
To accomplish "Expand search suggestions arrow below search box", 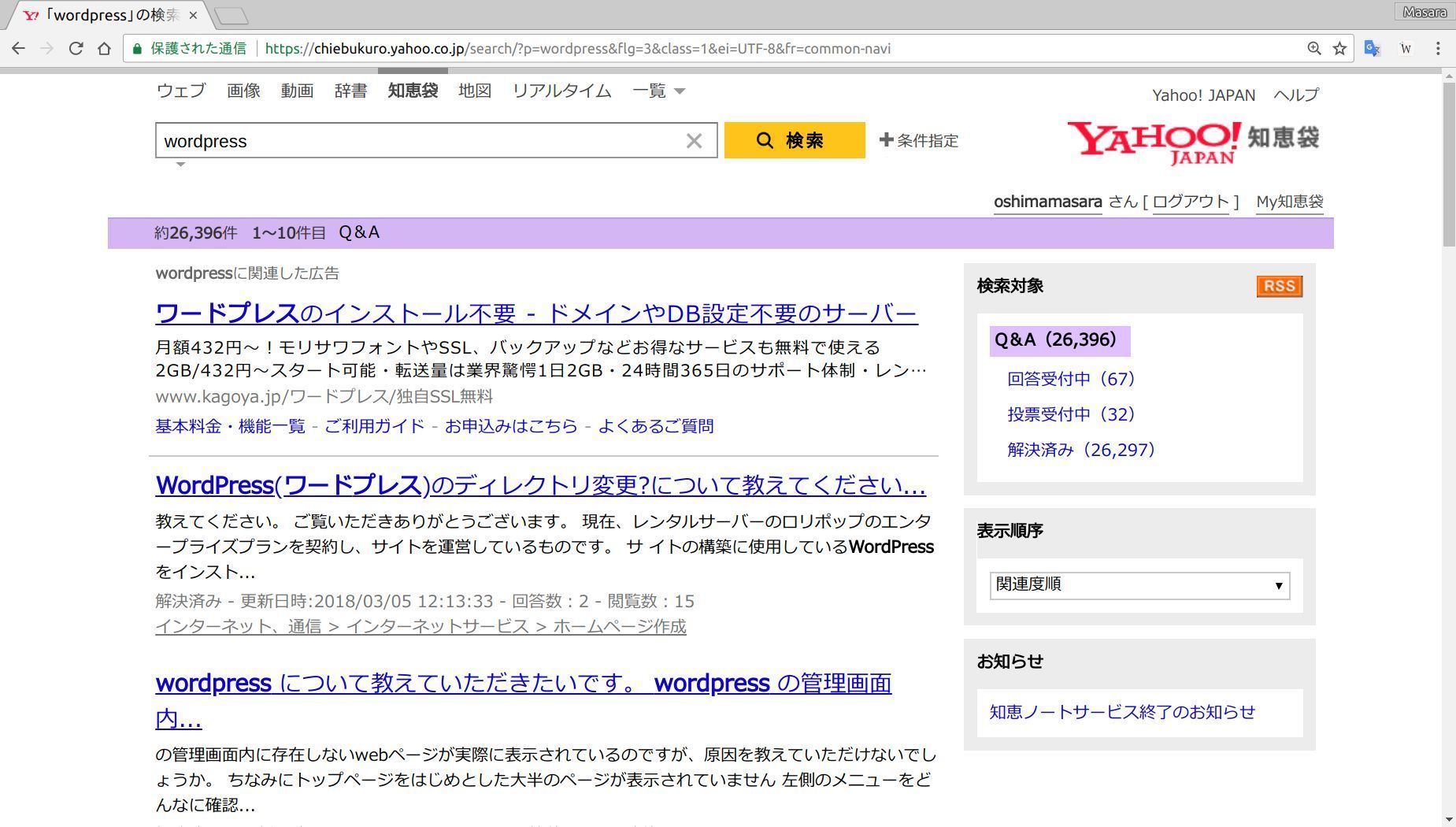I will 180,165.
